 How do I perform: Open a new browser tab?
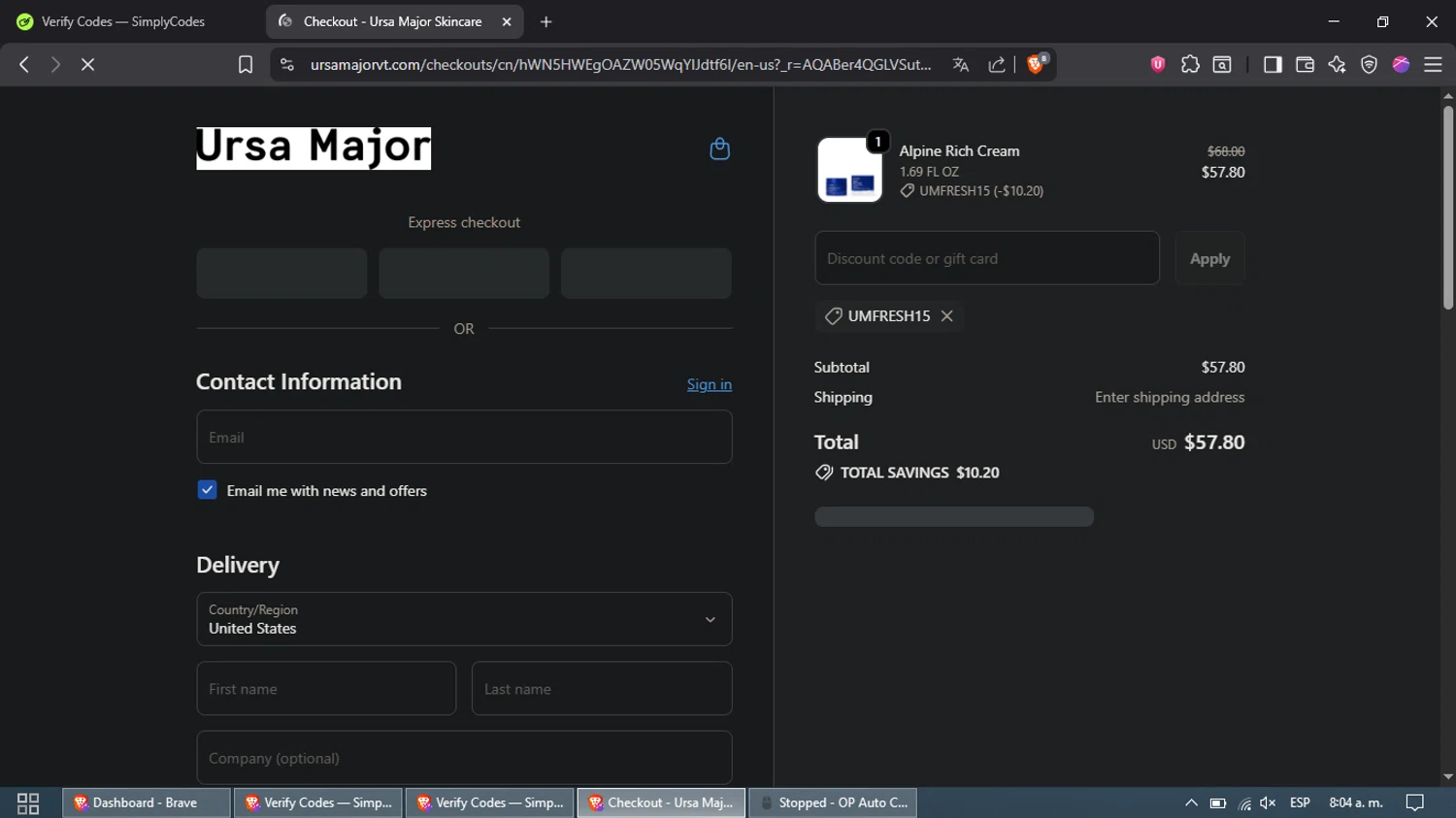pos(546,21)
